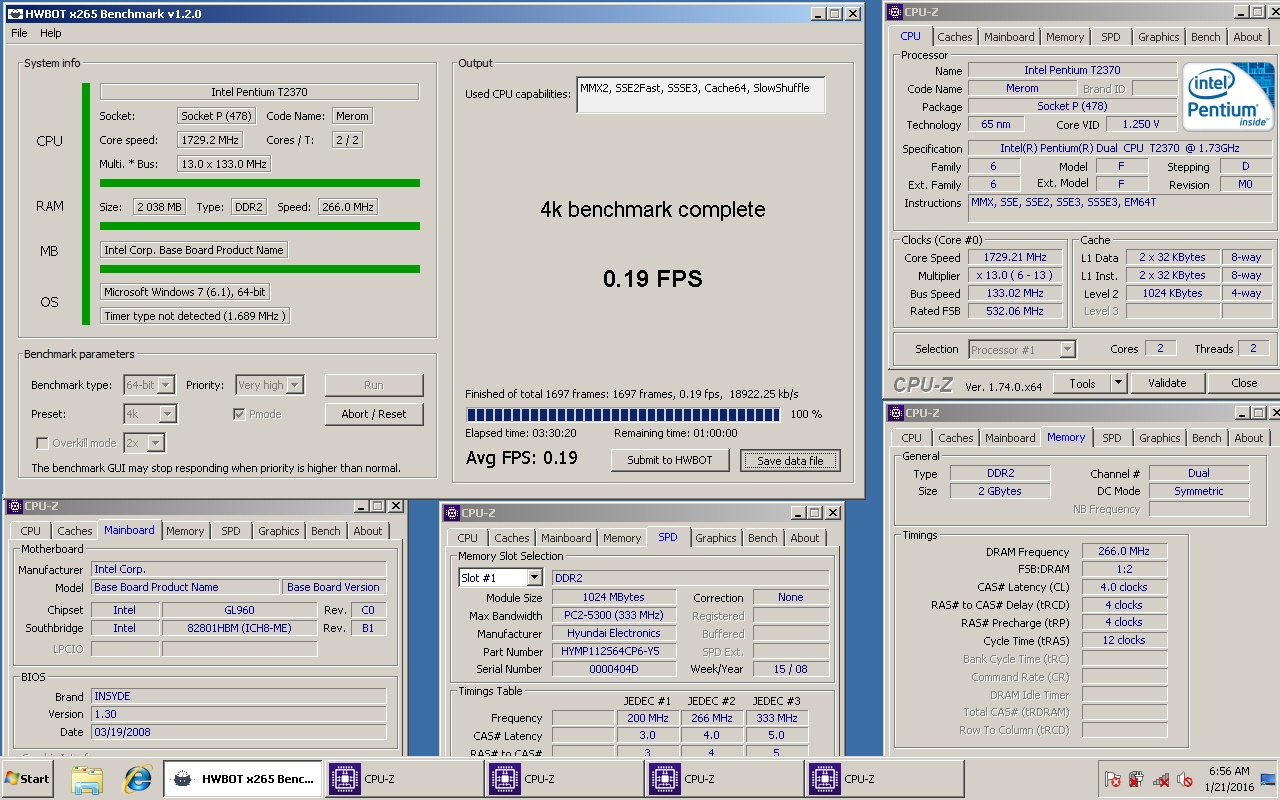This screenshot has height=800, width=1280.
Task: Toggle the Overkill mode checkbox
Action: click(42, 443)
